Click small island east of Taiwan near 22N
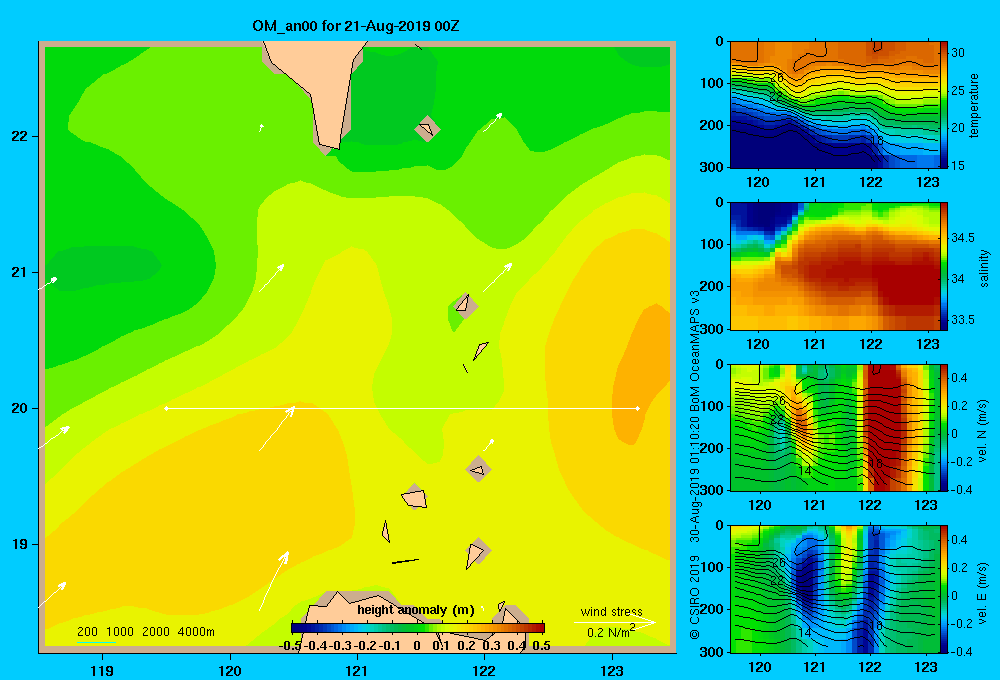This screenshot has height=680, width=1000. (x=427, y=129)
